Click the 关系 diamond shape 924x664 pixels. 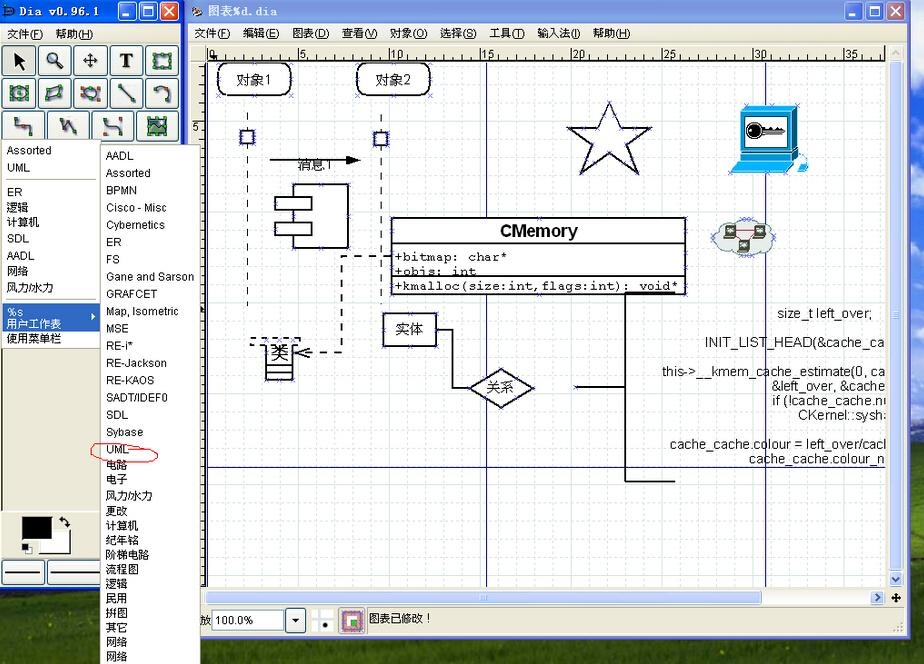click(x=501, y=388)
